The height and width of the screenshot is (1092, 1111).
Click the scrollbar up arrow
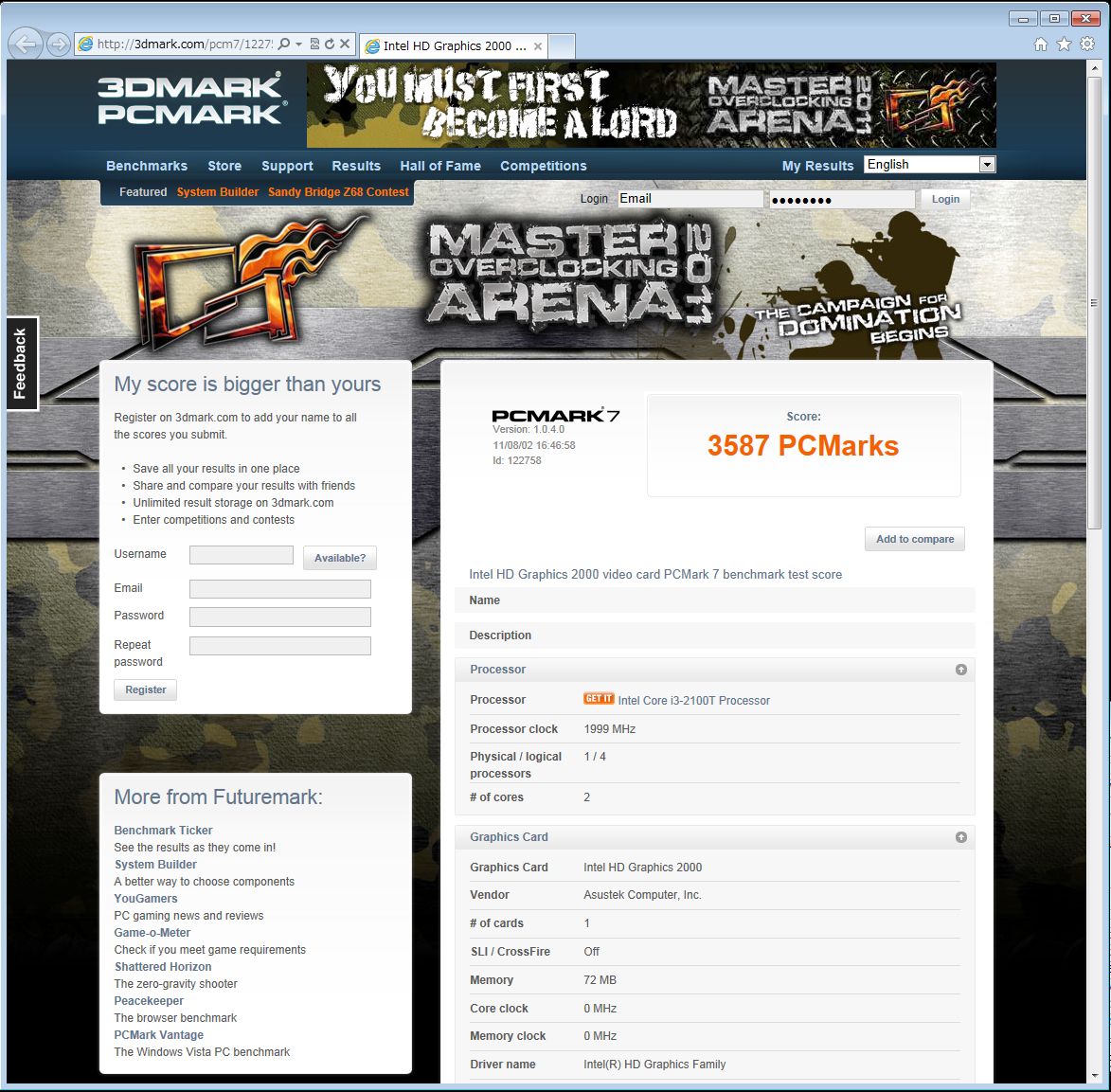point(1094,68)
